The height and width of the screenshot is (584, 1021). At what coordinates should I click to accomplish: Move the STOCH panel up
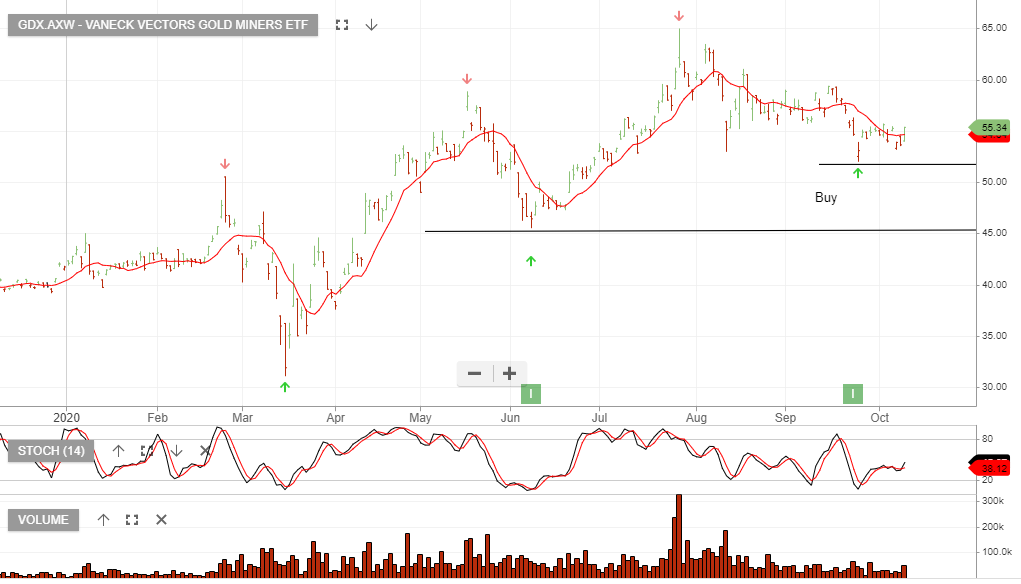point(118,451)
